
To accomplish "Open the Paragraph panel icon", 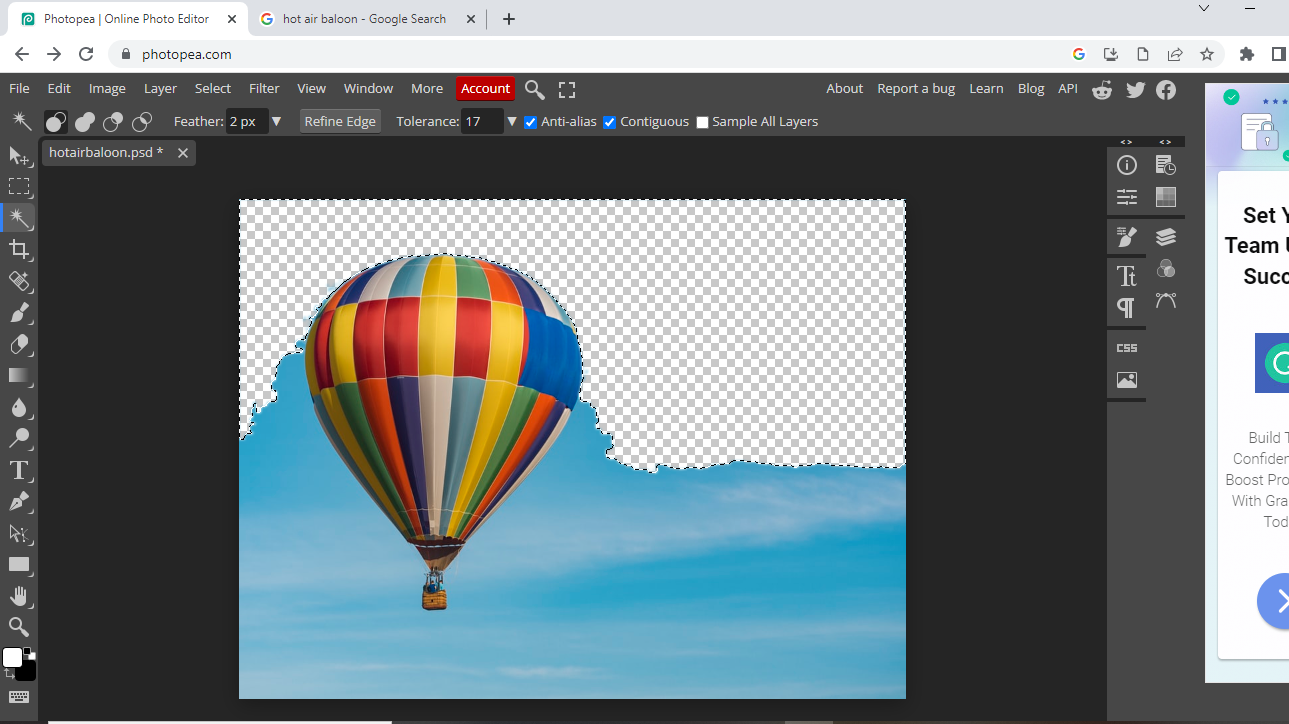I will tap(1127, 308).
